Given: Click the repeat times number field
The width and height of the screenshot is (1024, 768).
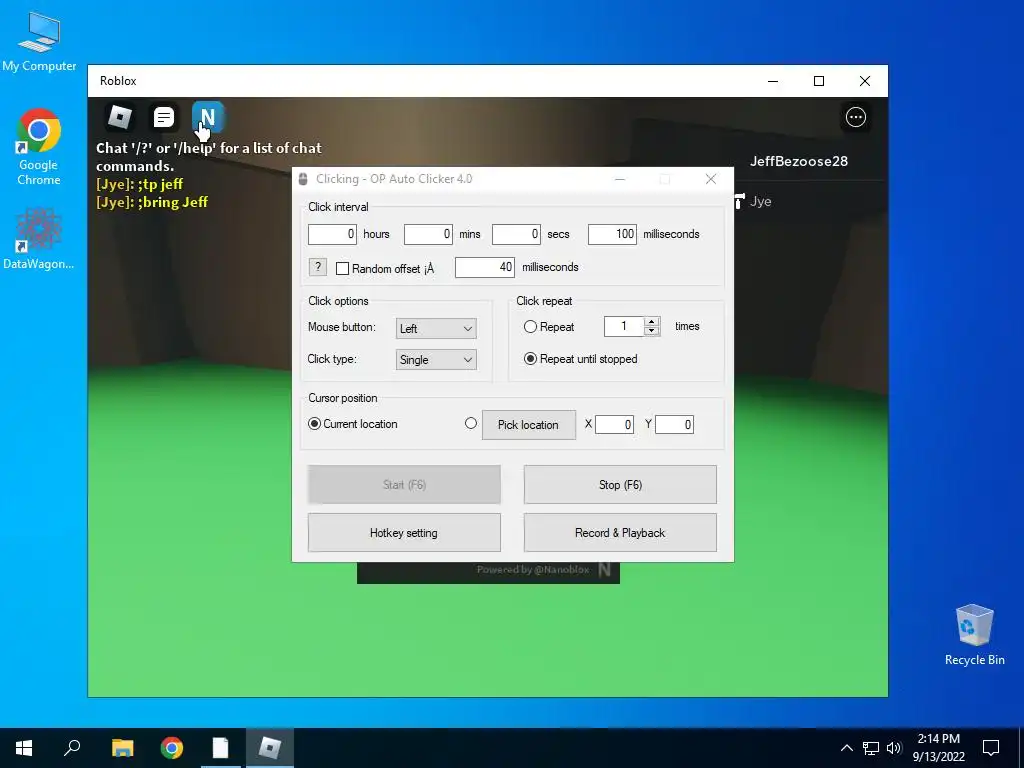Looking at the screenshot, I should [x=624, y=327].
